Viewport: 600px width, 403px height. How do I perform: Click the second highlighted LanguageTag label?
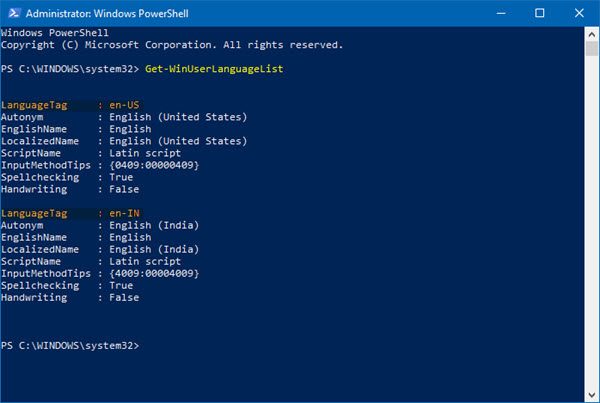(34, 214)
